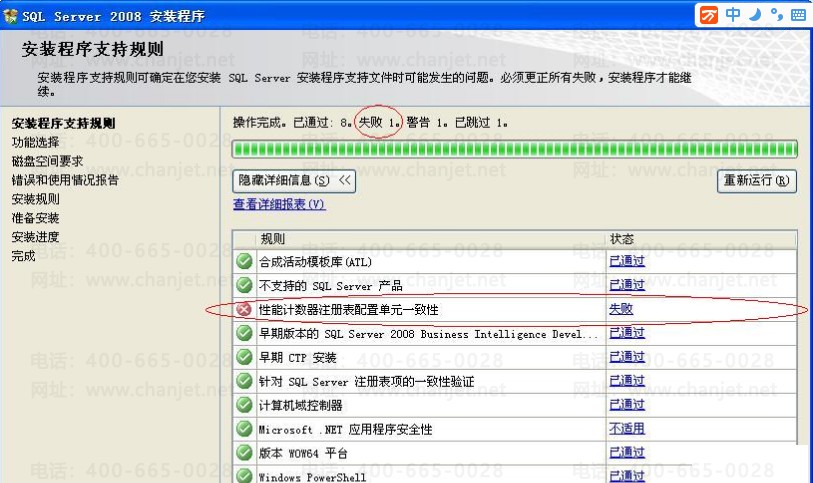Image resolution: width=813 pixels, height=483 pixels.
Task: Select rule text 计算机域控制器
Action: click(301, 405)
